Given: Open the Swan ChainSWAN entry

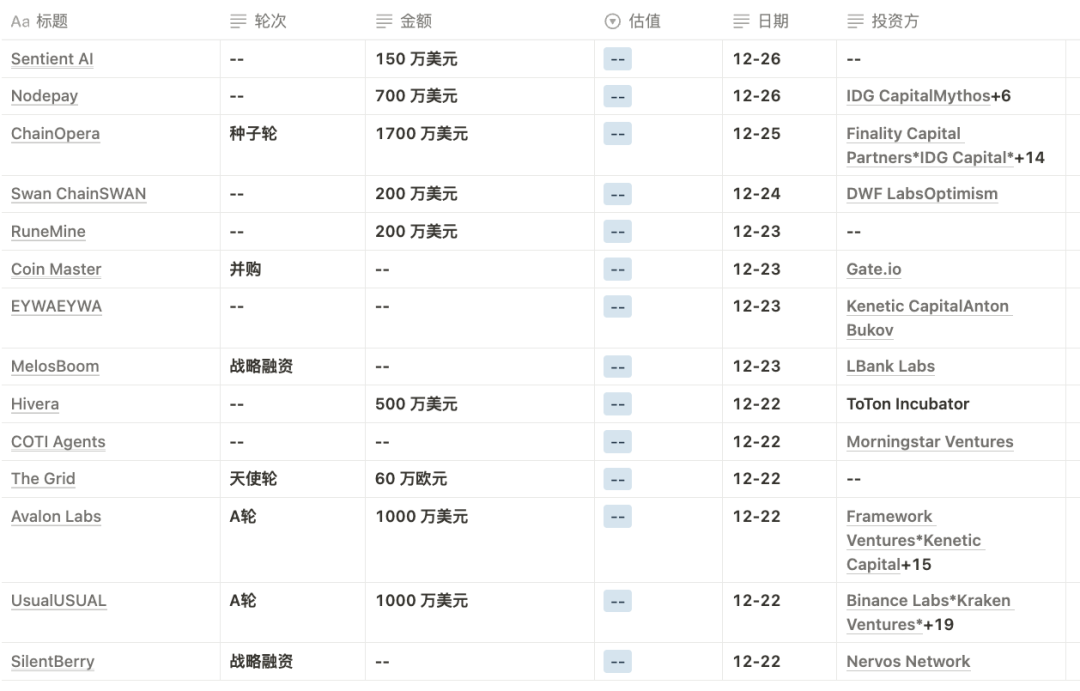Looking at the screenshot, I should tap(79, 194).
